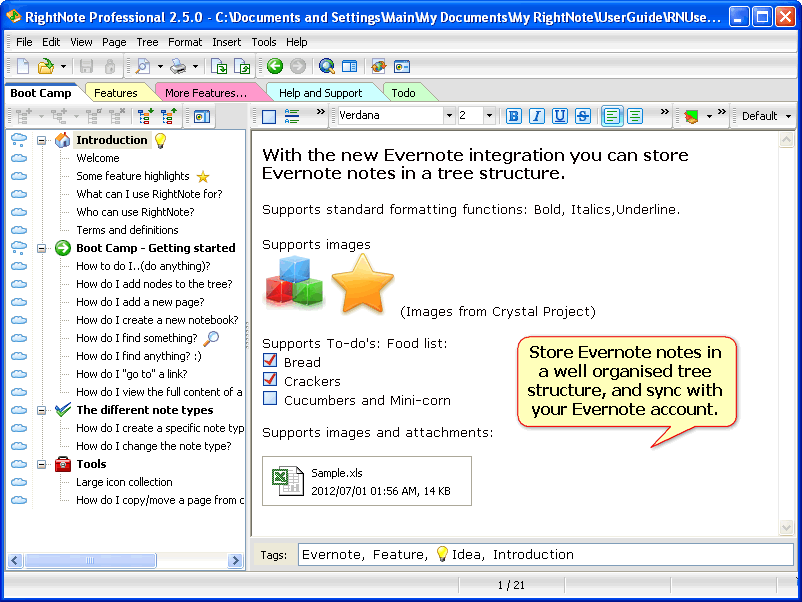Viewport: 802px width, 602px height.
Task: Click the gold star image in note
Action: click(x=363, y=283)
